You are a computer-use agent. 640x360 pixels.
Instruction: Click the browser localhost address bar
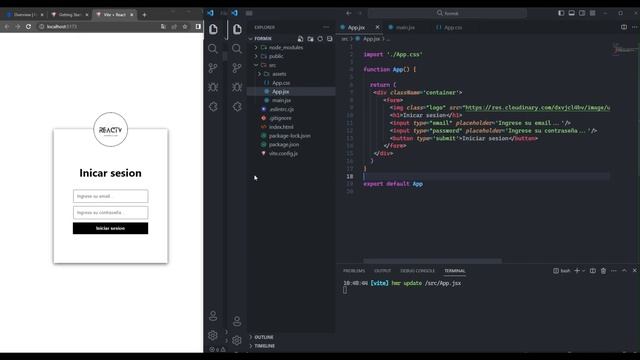[x=98, y=27]
